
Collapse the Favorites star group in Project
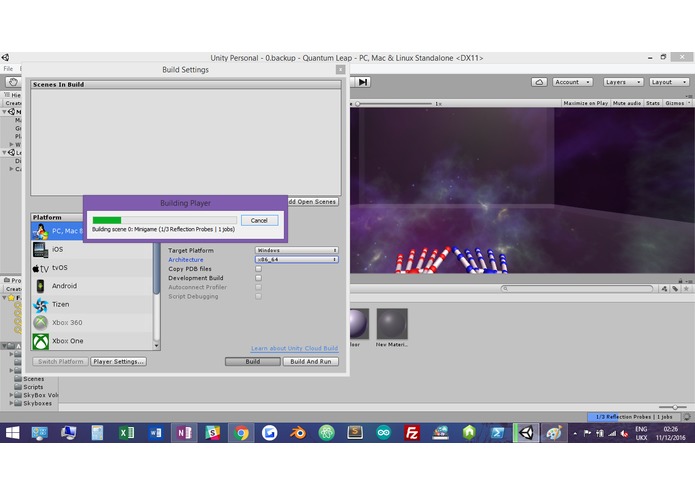coord(4,298)
